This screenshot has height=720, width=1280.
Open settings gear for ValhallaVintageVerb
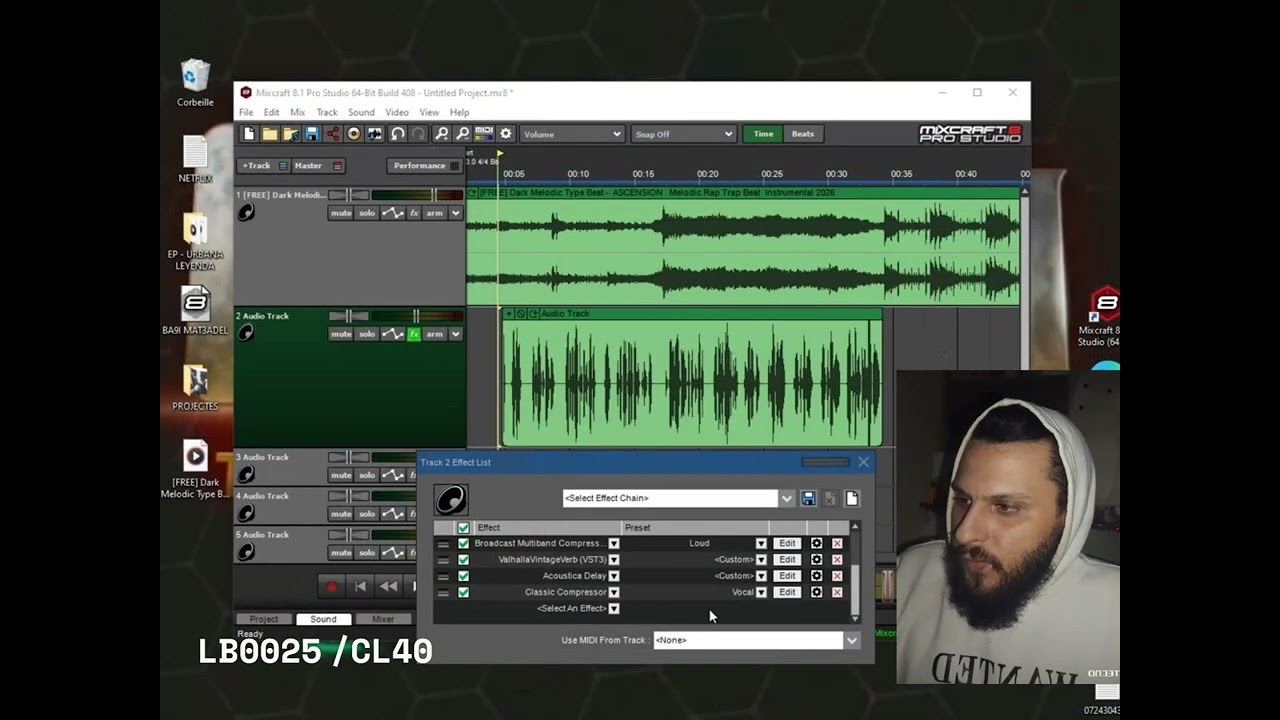816,560
